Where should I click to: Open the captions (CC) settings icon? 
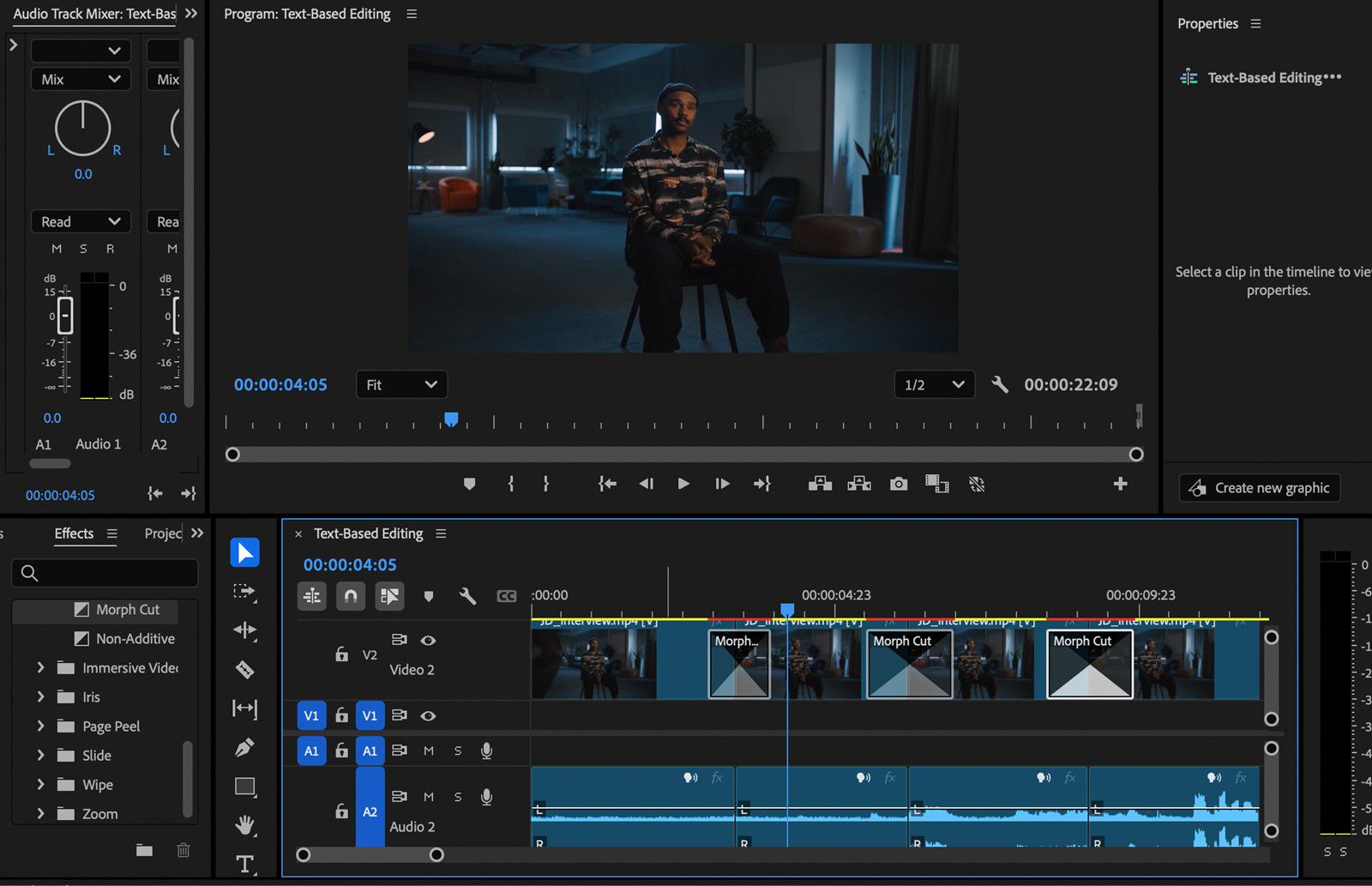(x=507, y=596)
